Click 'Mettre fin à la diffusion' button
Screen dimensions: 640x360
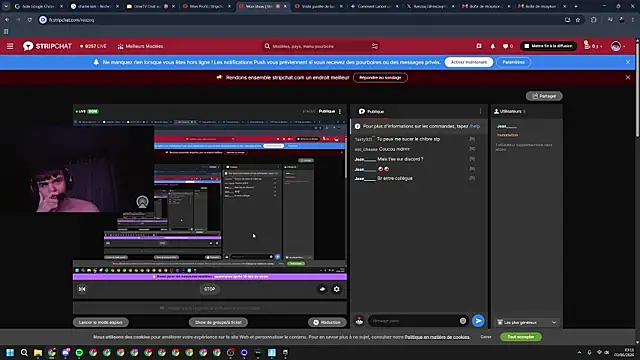pyautogui.click(x=548, y=46)
